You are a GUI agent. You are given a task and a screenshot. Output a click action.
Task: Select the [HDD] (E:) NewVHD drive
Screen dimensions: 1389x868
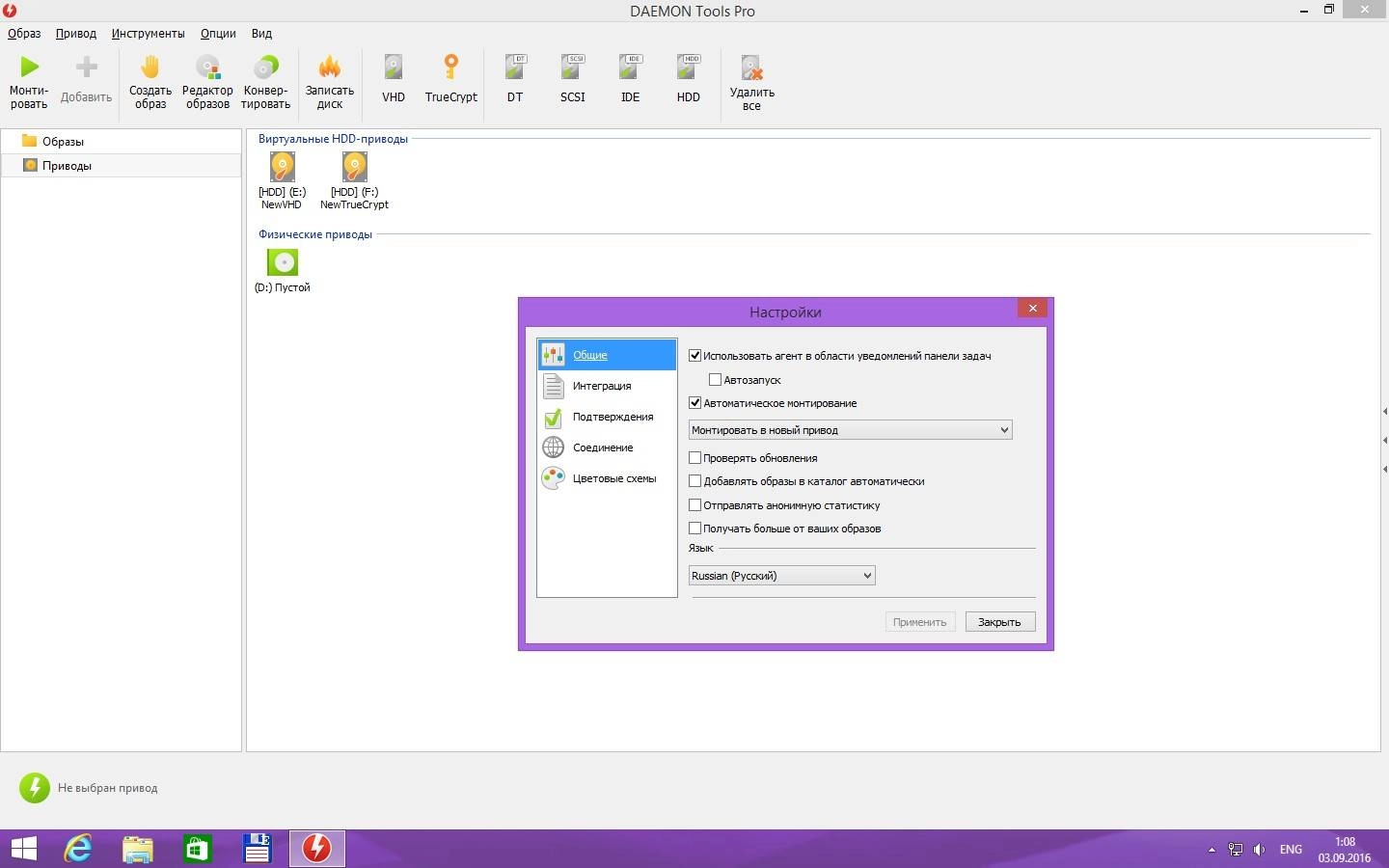click(x=282, y=180)
